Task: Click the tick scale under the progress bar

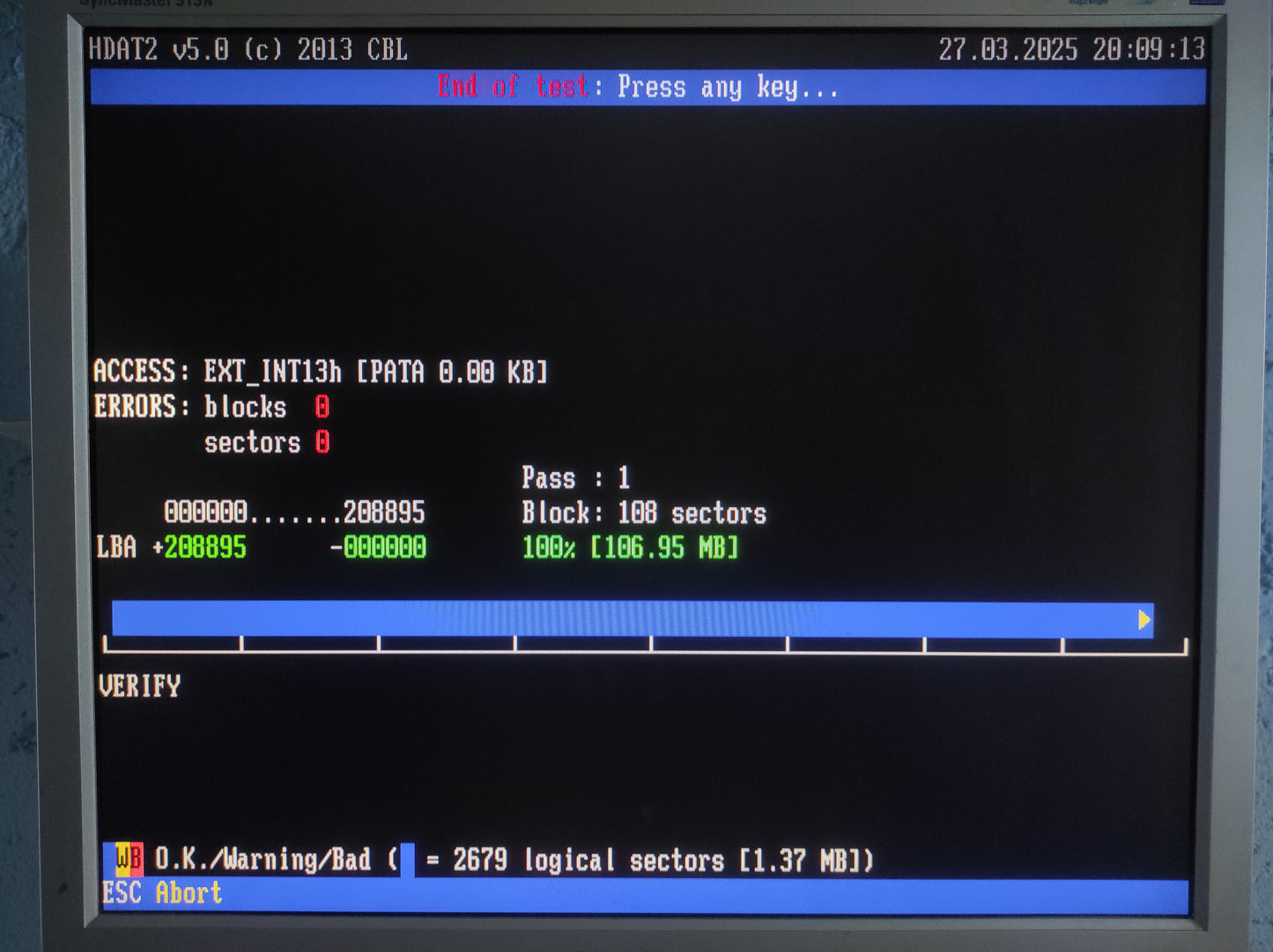Action: point(645,646)
